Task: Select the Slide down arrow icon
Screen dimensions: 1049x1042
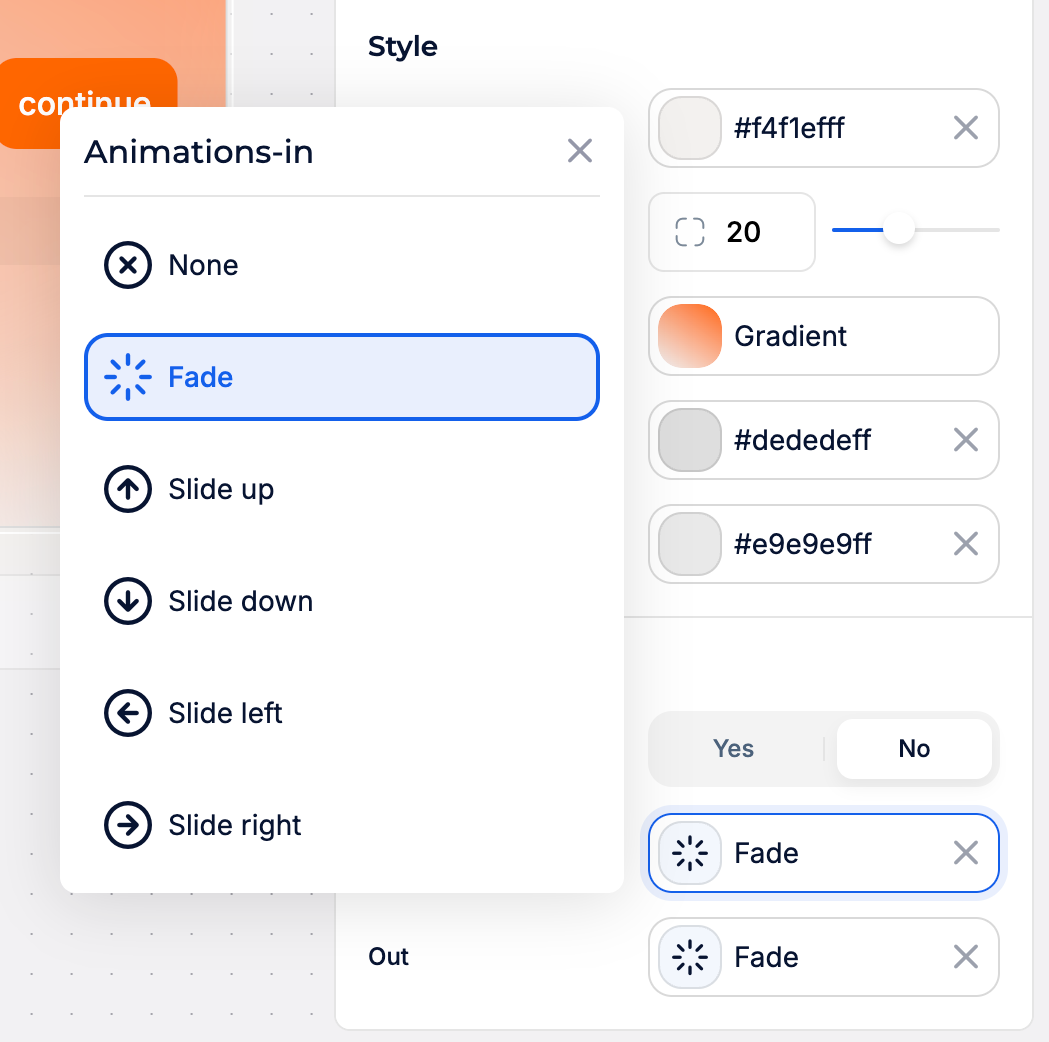Action: [127, 601]
